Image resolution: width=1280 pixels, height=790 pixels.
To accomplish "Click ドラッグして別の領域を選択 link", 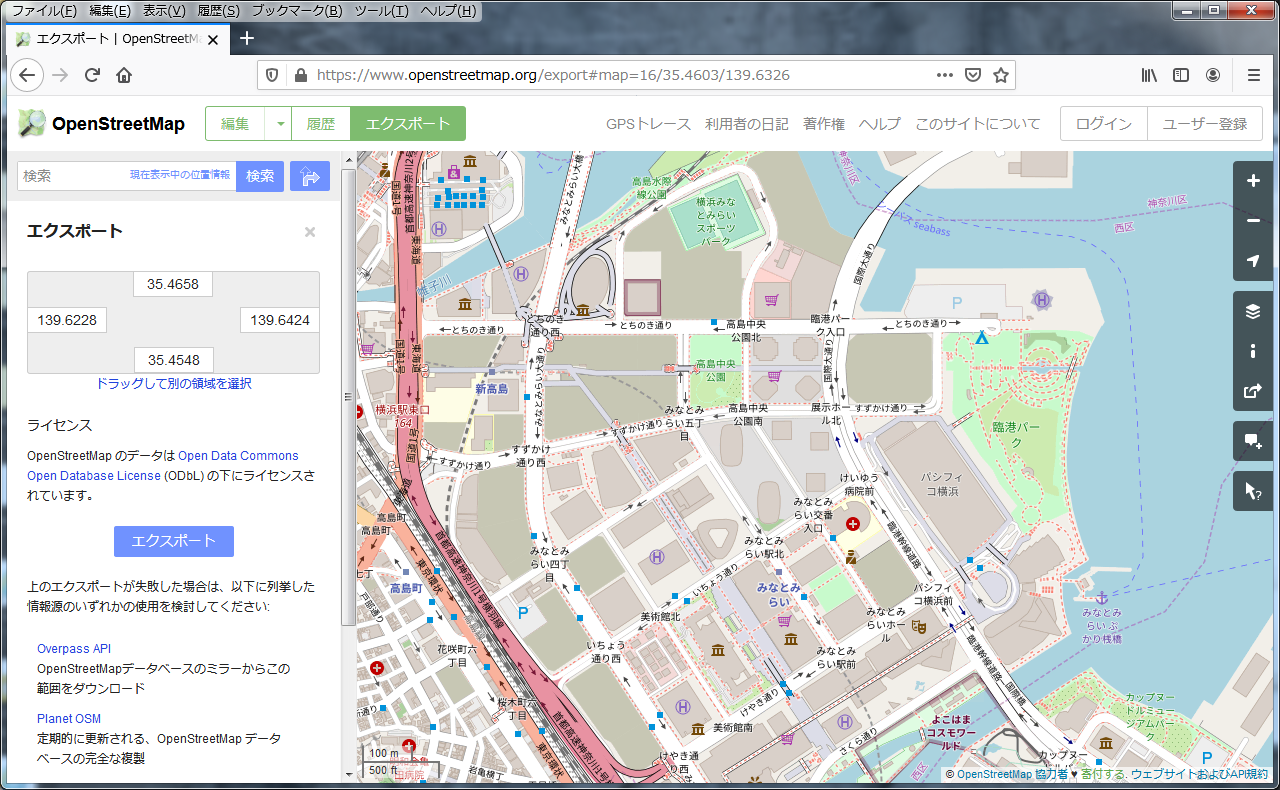I will point(174,383).
